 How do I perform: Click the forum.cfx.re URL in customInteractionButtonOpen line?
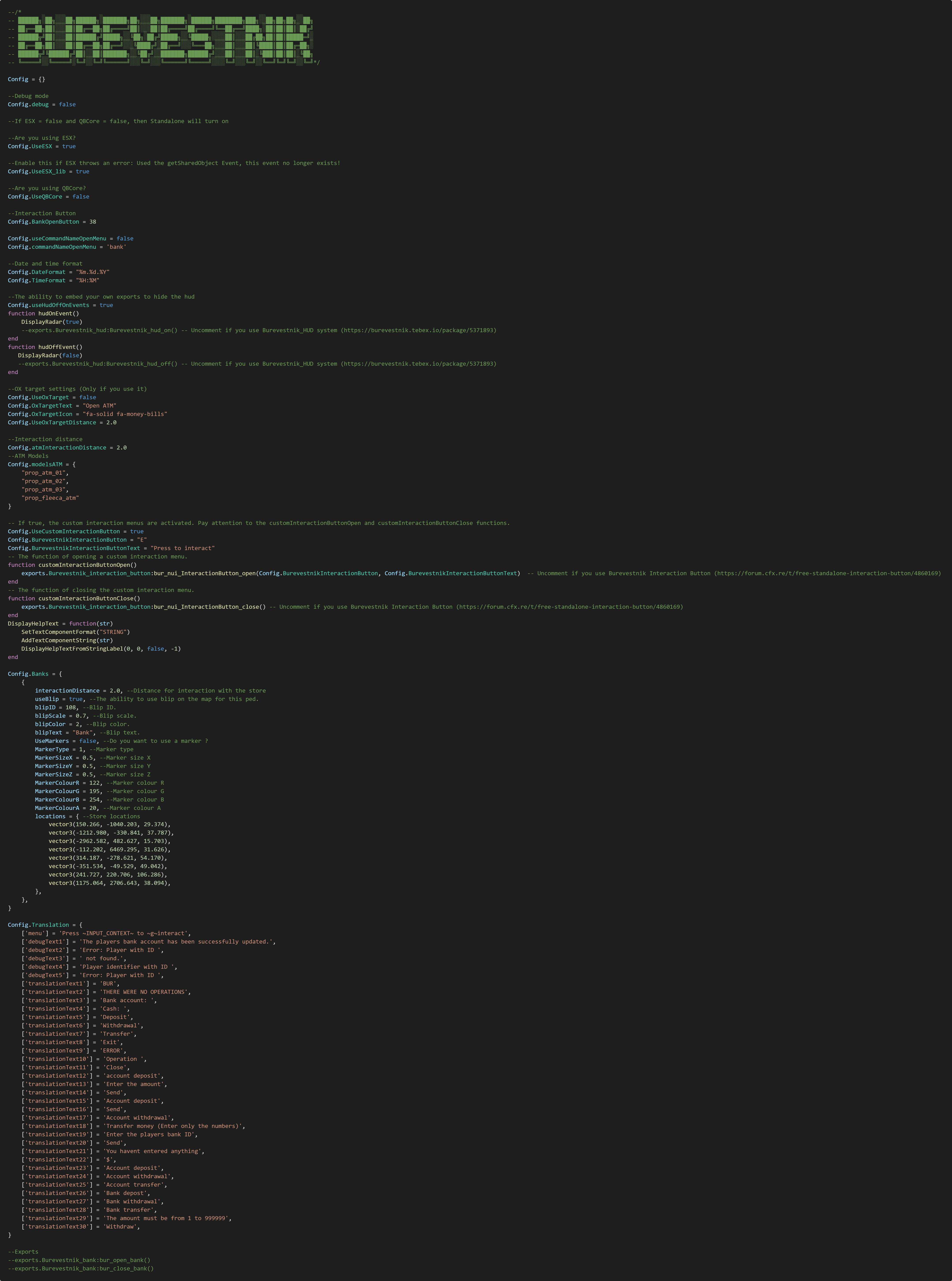827,573
